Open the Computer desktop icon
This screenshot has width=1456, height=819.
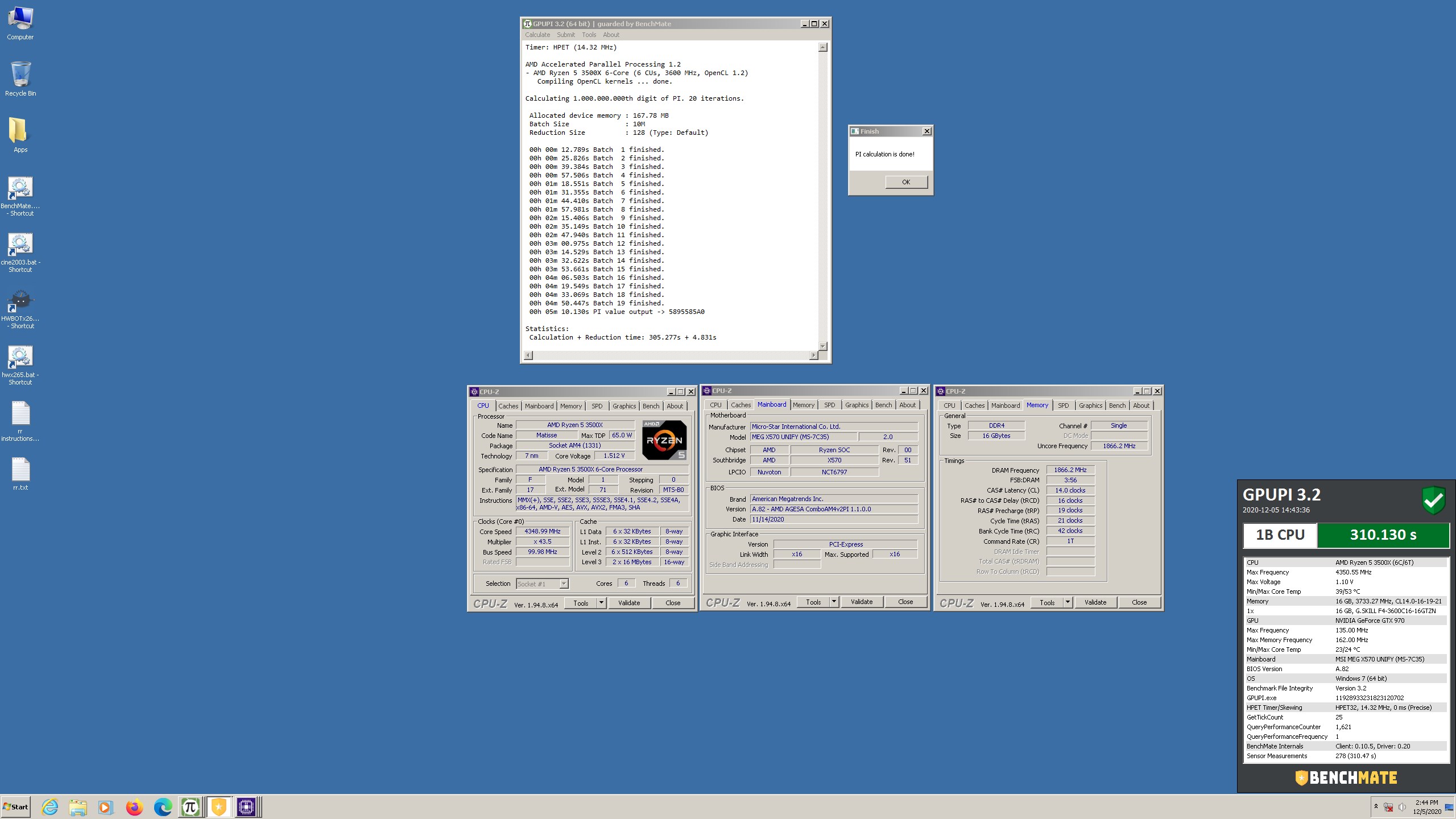20,24
